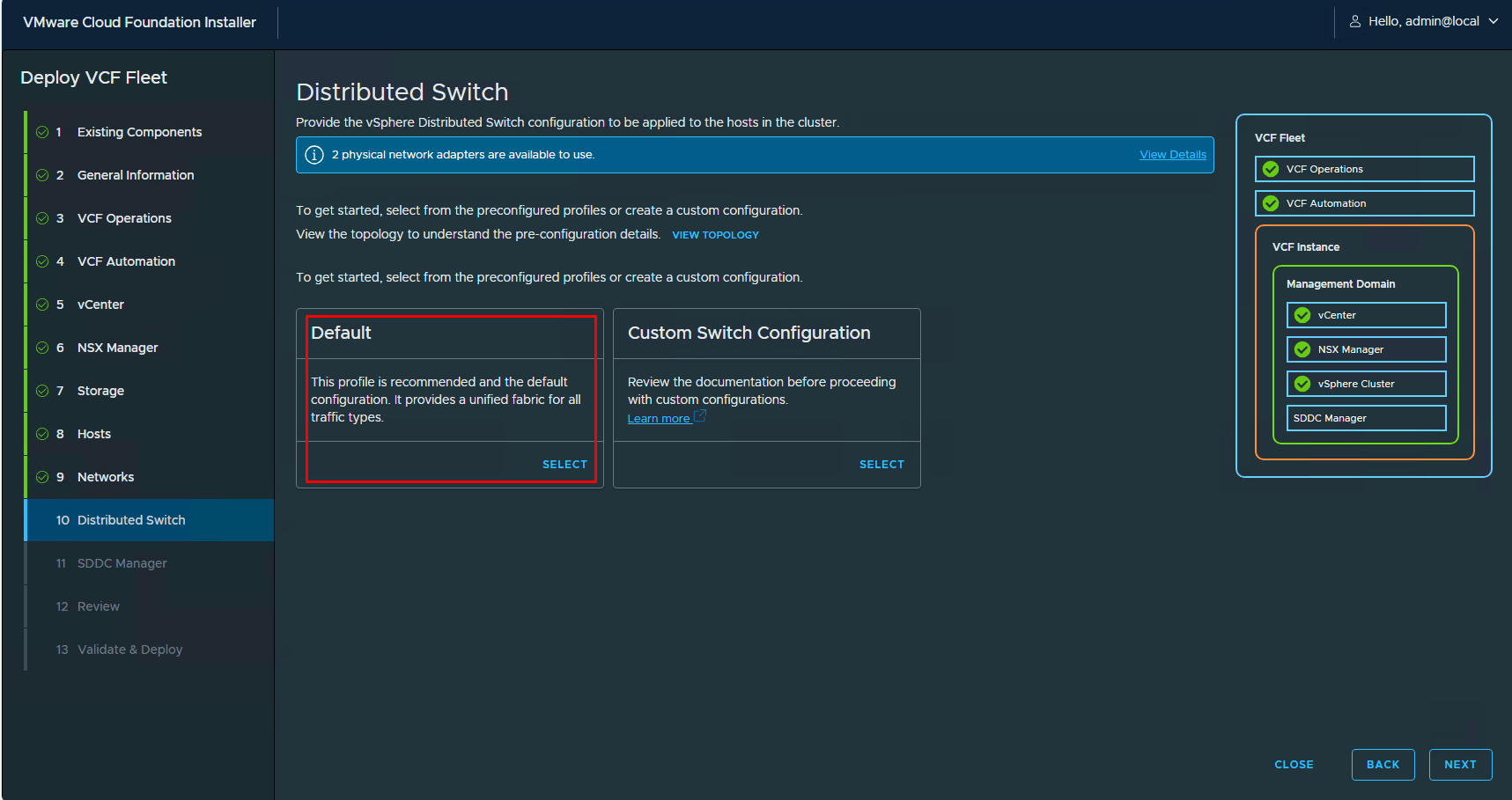Select the Default switch profile
The image size is (1512, 800).
coord(564,465)
